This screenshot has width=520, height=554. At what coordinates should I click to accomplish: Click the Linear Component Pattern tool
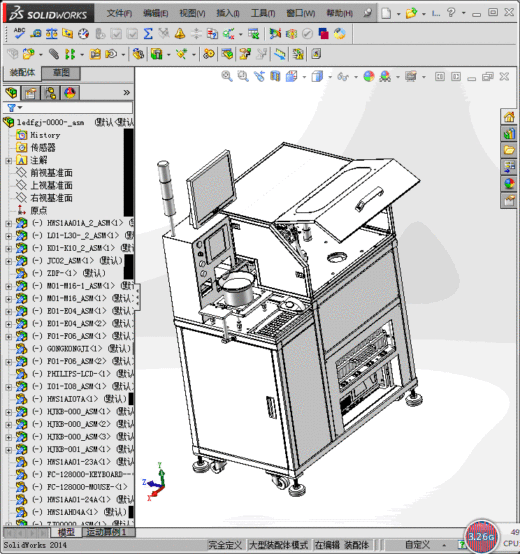70,54
